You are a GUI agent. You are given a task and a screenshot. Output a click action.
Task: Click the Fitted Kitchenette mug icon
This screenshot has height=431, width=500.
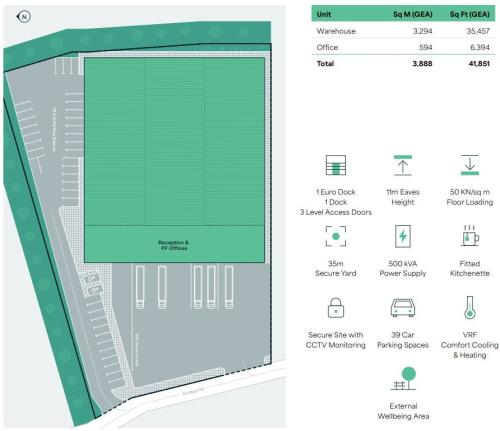[470, 235]
